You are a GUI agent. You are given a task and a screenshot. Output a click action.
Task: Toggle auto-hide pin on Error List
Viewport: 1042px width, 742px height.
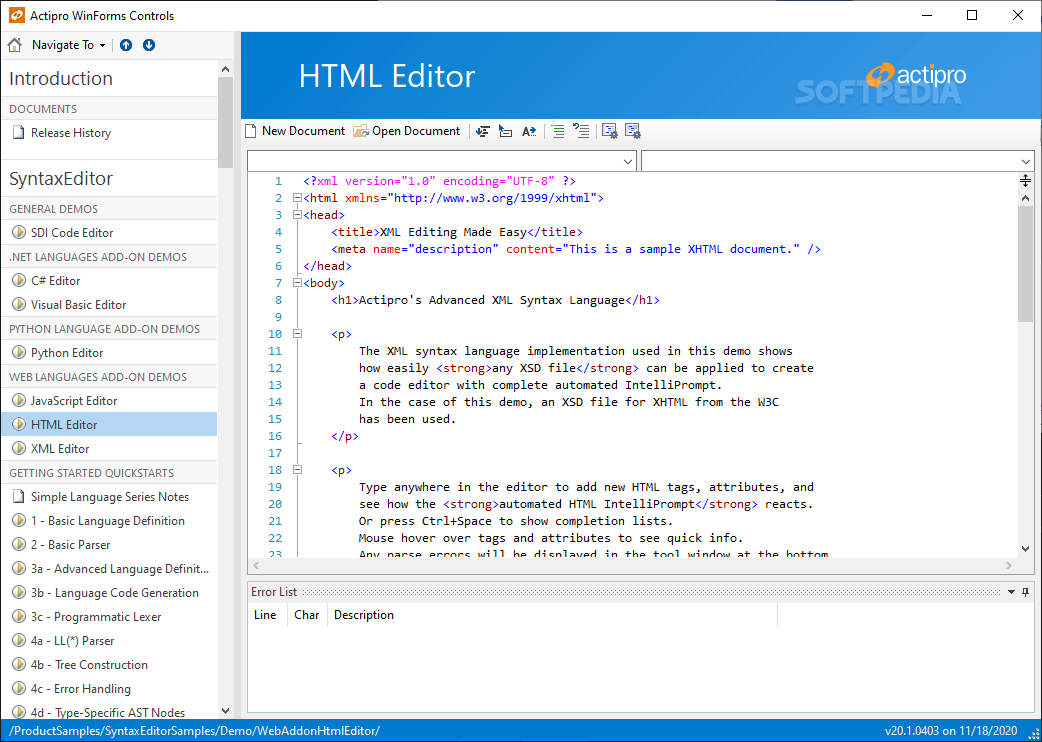point(1025,592)
